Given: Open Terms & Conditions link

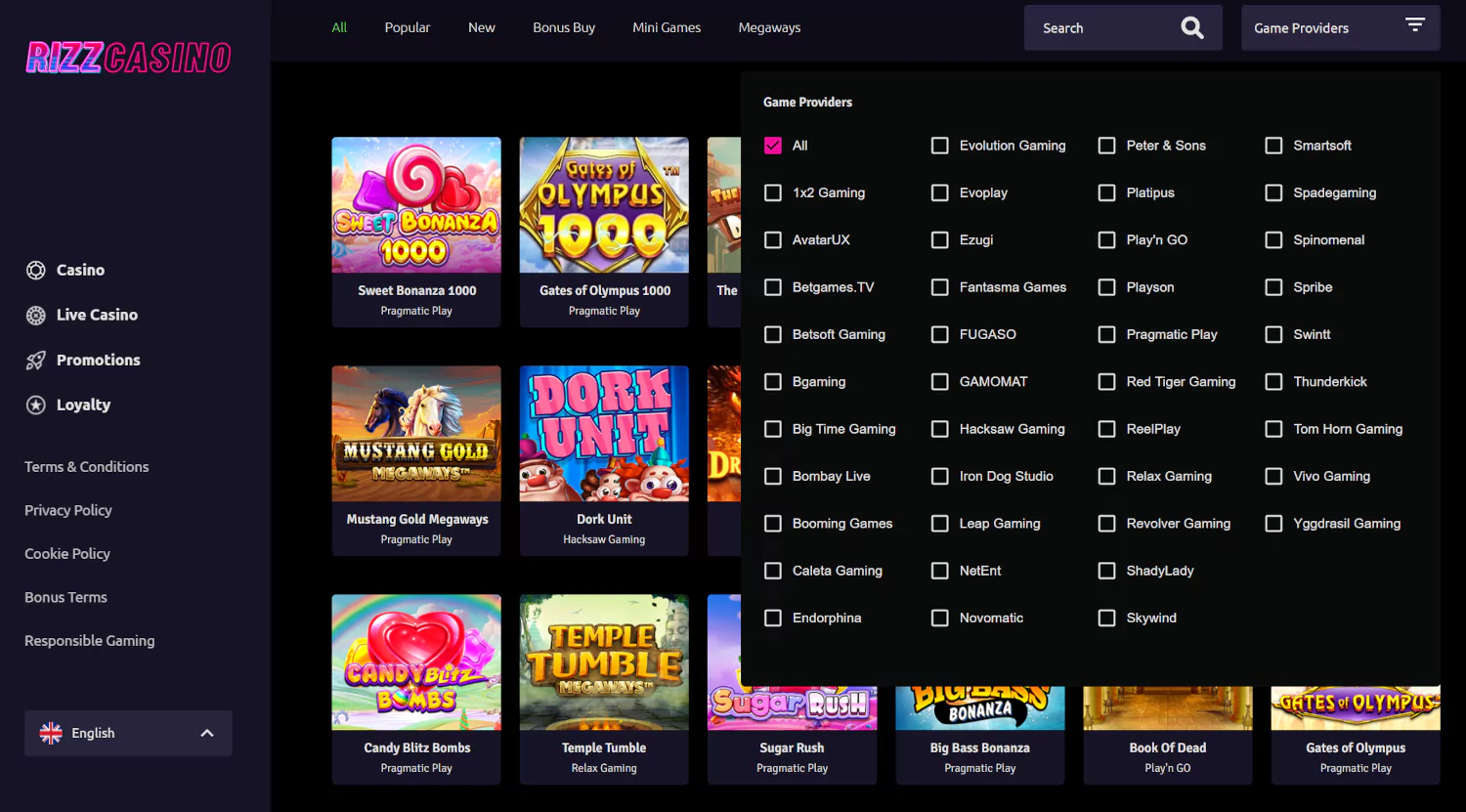Looking at the screenshot, I should [87, 467].
